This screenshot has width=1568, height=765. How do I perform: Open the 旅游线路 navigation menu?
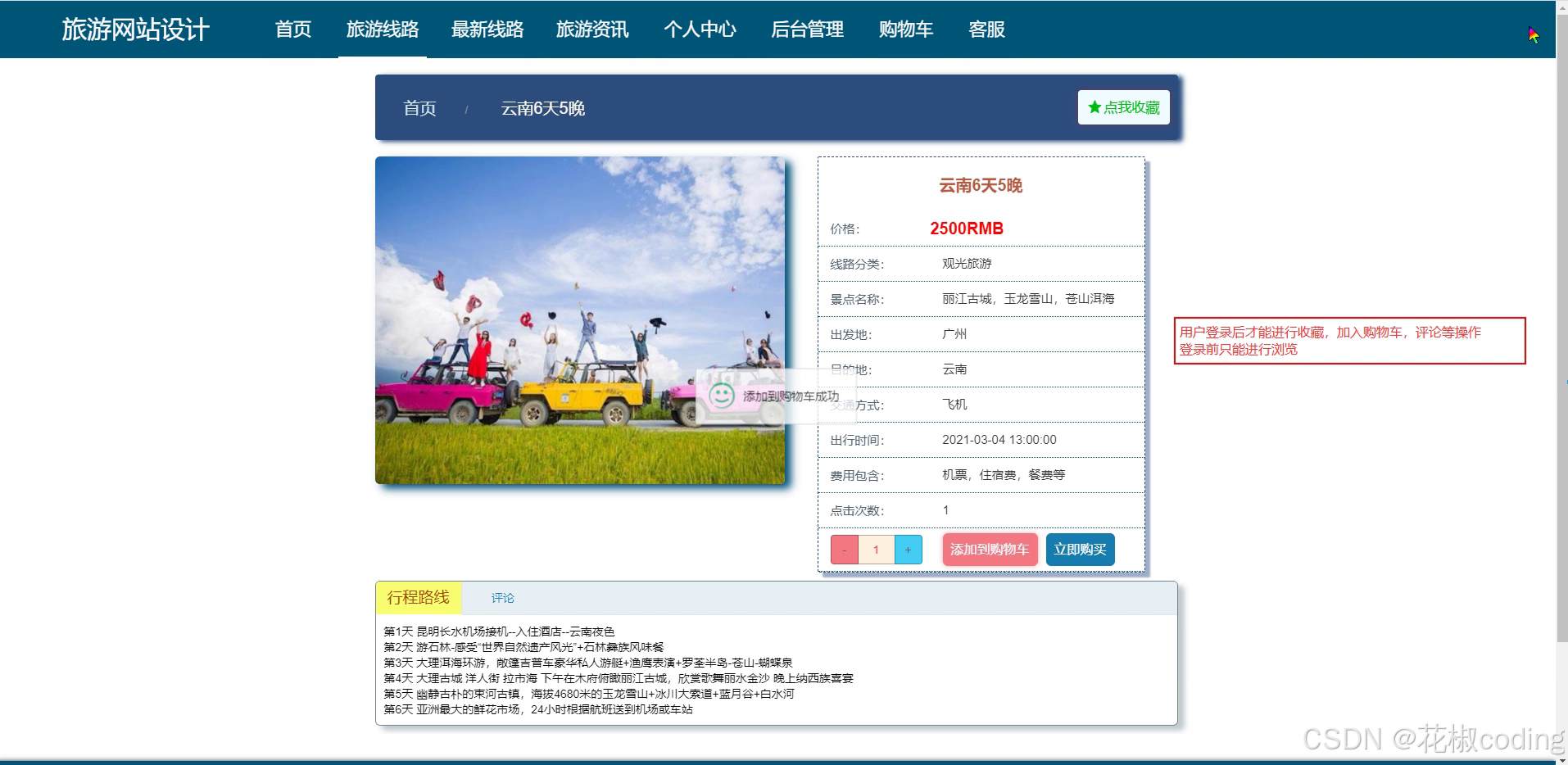point(383,29)
